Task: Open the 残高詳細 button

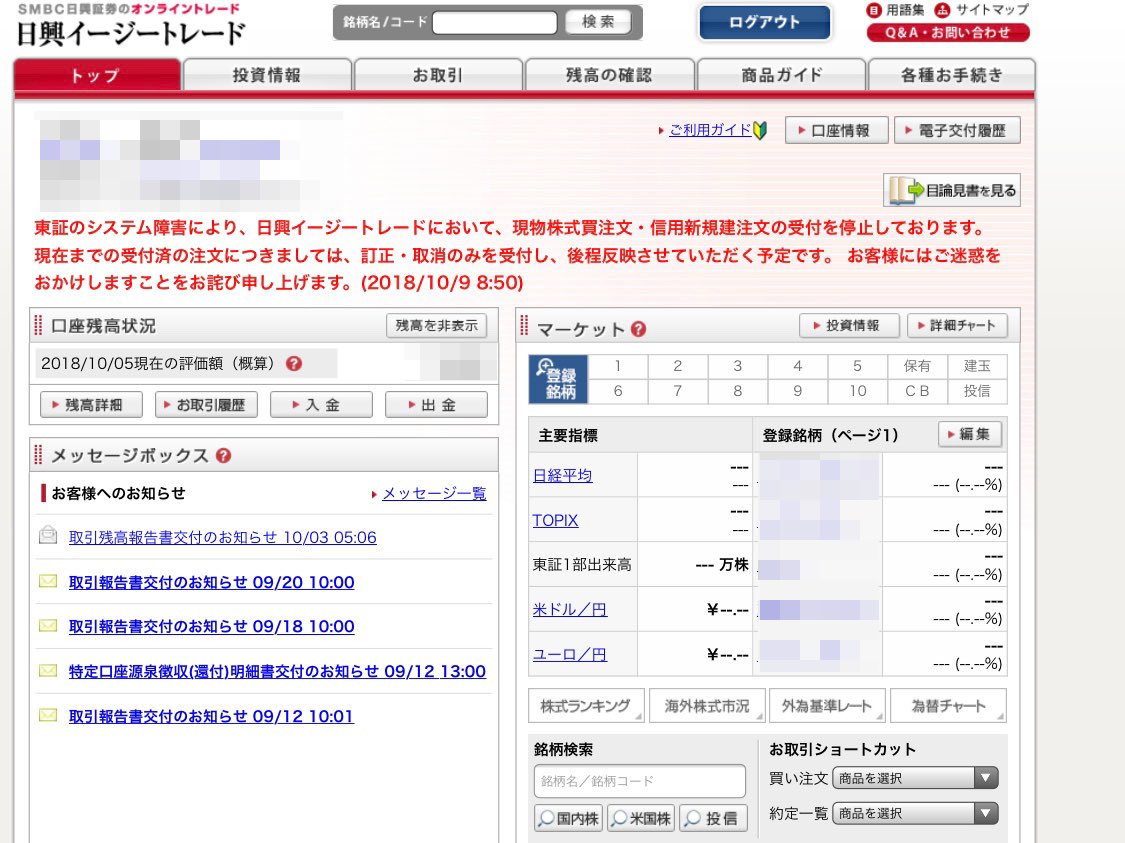Action: (x=91, y=405)
